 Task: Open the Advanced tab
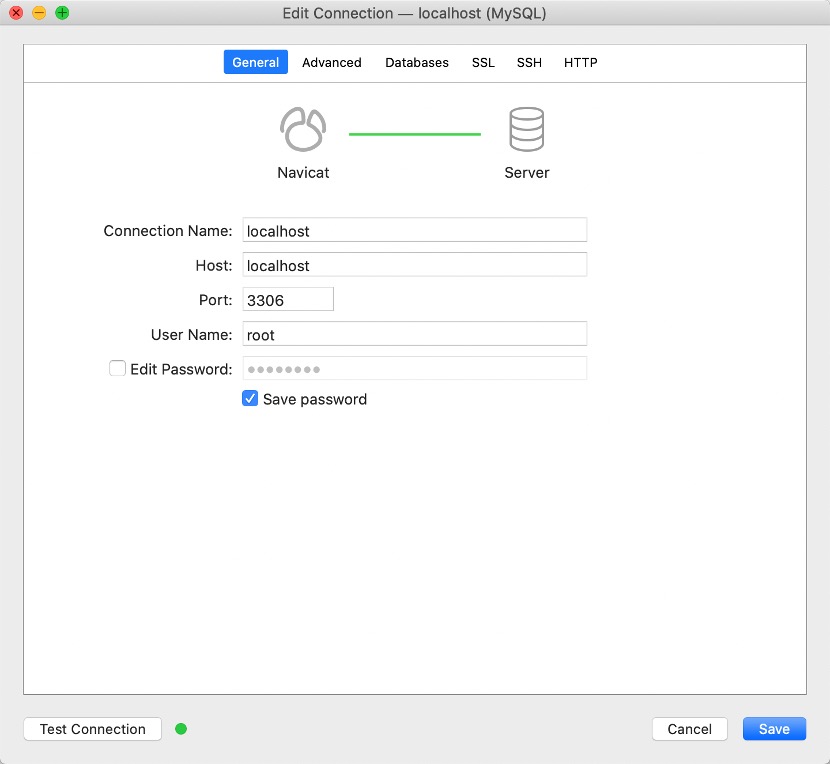coord(332,62)
